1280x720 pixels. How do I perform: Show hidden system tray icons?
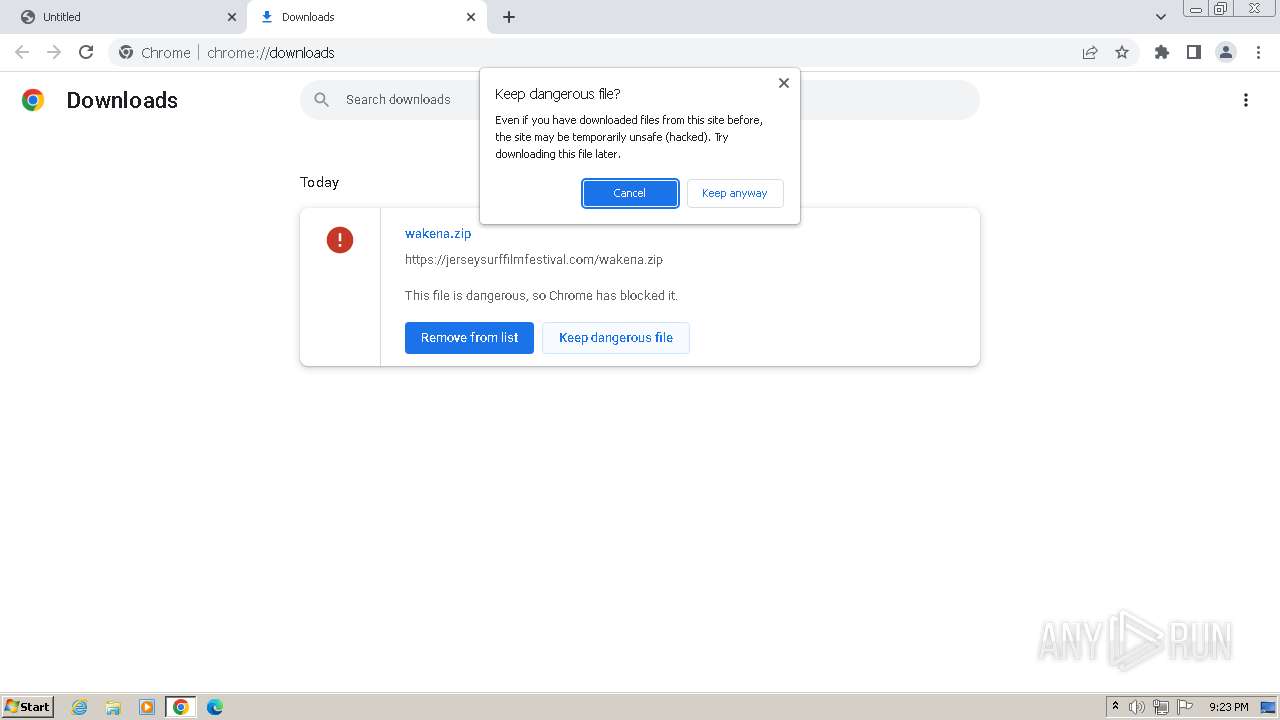[x=1116, y=707]
